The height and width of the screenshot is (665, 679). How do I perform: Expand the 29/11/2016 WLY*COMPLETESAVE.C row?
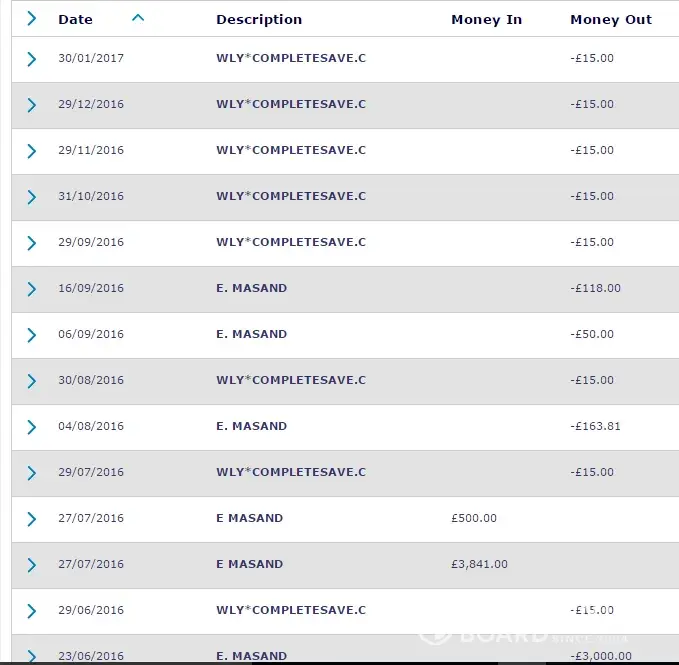[x=32, y=151]
